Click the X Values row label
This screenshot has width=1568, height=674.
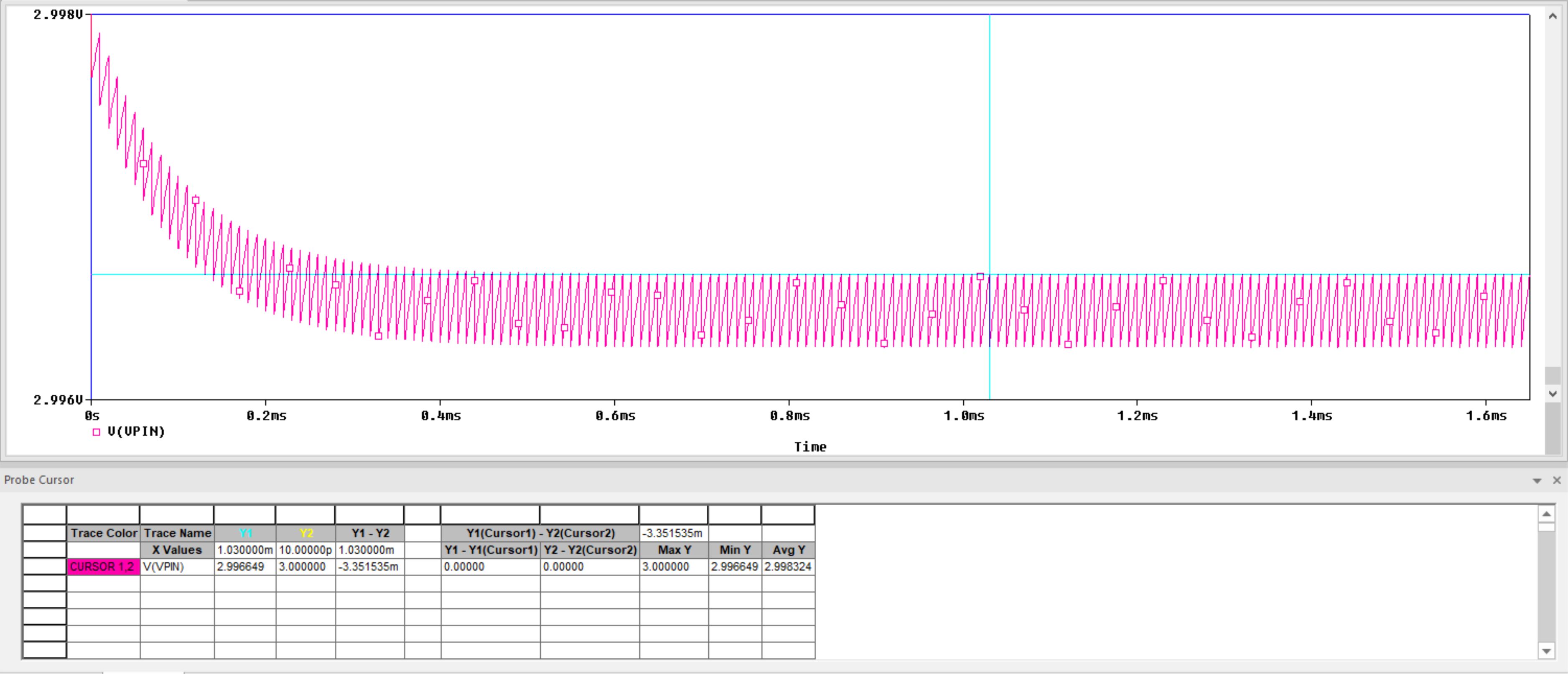pyautogui.click(x=177, y=550)
